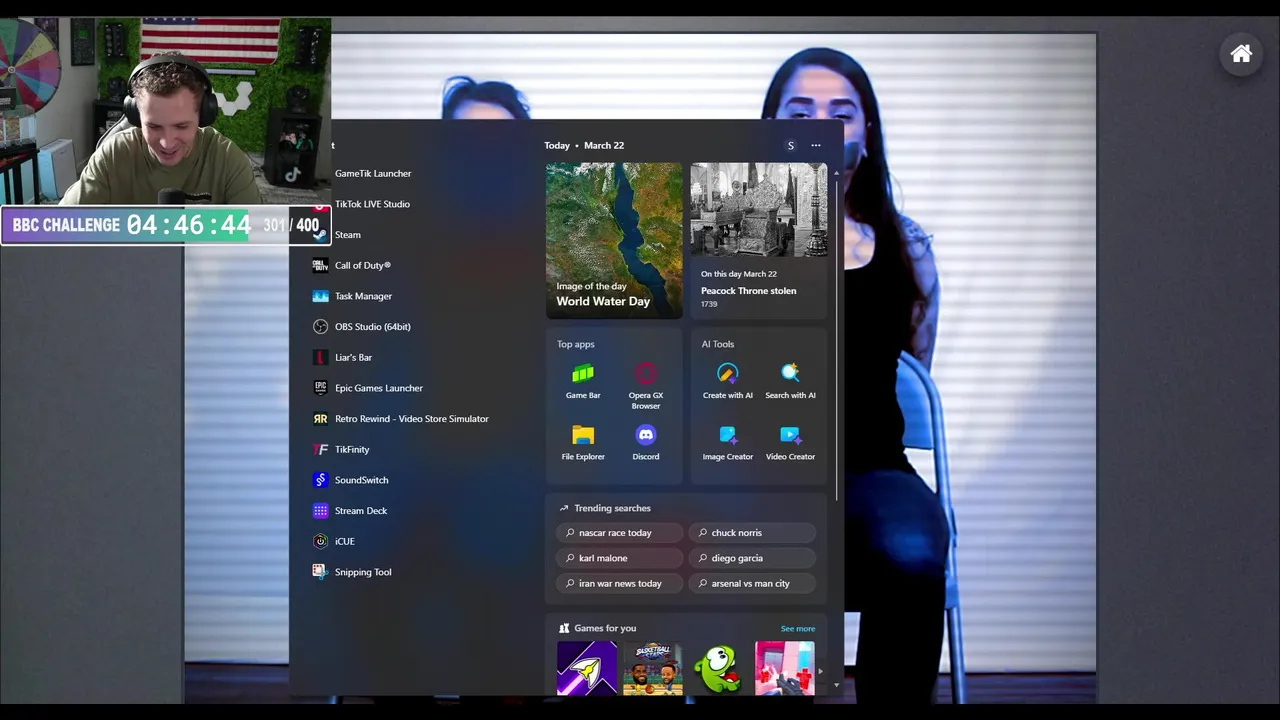Screen dimensions: 1280x720
Task: Open the purple arrow game thumbnail
Action: (587, 668)
